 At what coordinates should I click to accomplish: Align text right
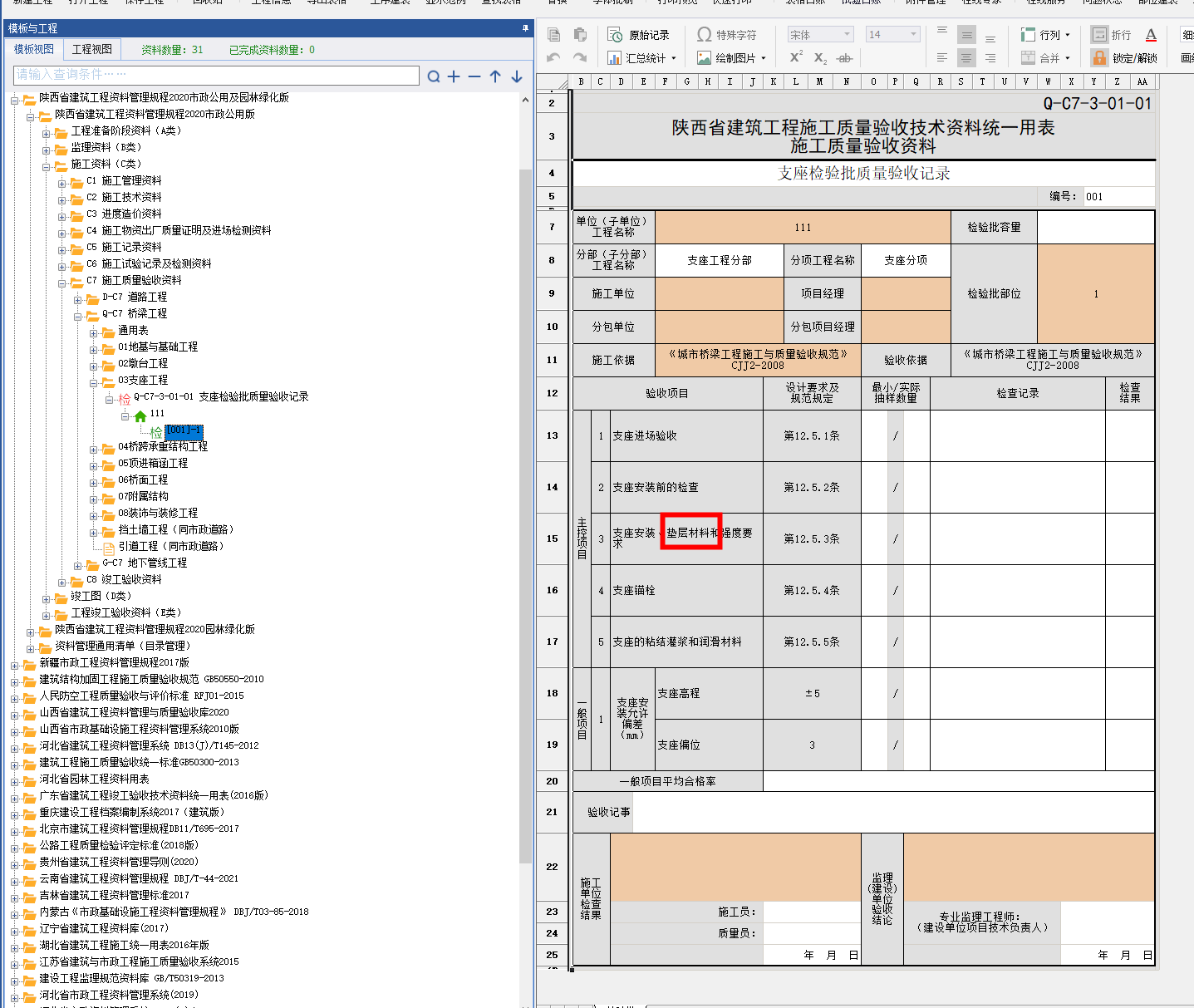point(990,57)
